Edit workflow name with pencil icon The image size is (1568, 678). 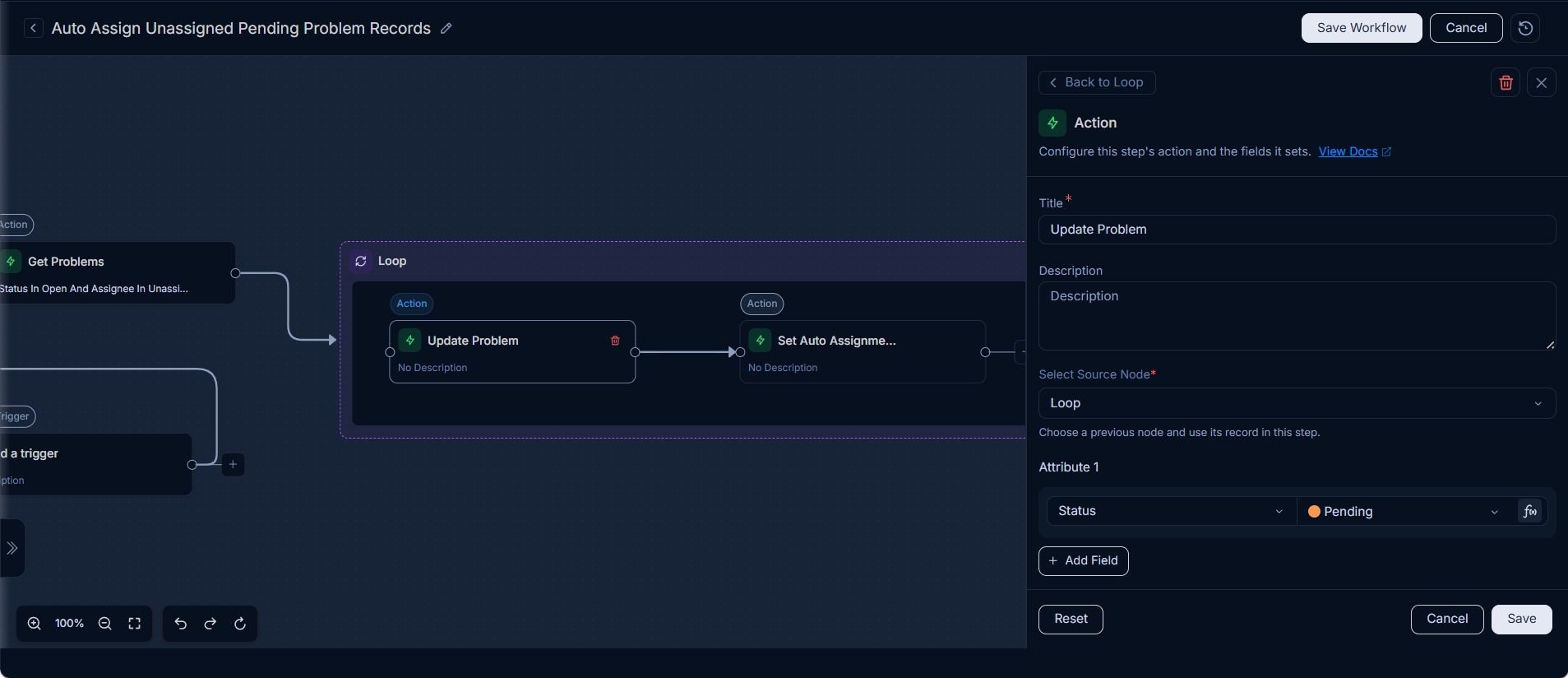click(x=446, y=28)
